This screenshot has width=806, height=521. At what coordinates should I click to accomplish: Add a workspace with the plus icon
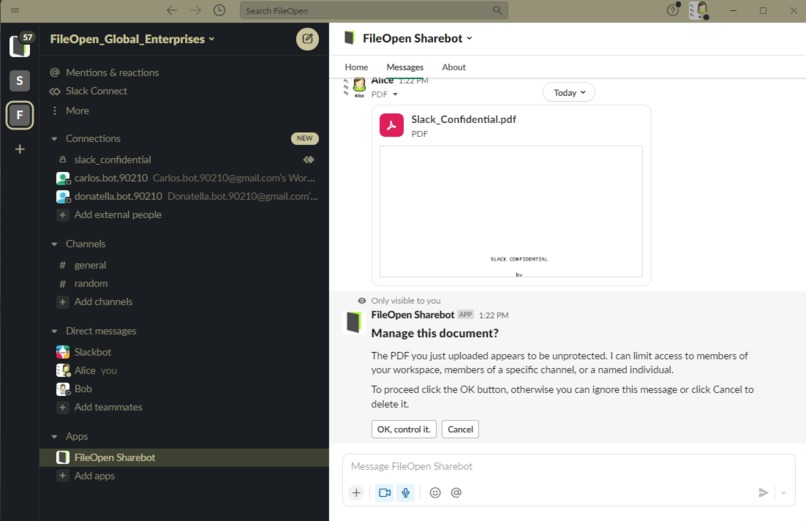click(20, 150)
